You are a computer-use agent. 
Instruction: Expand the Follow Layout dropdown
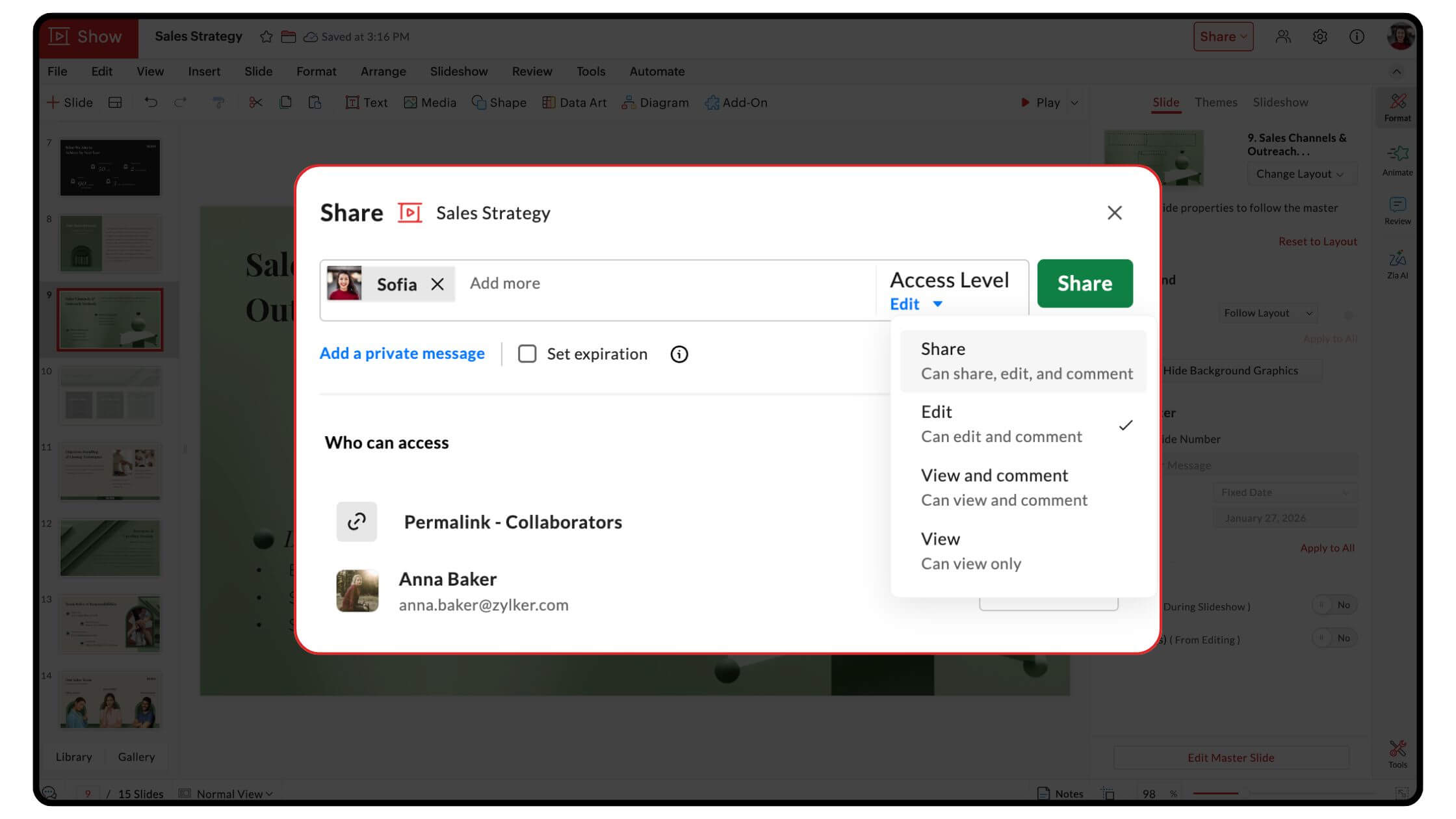pos(1266,313)
